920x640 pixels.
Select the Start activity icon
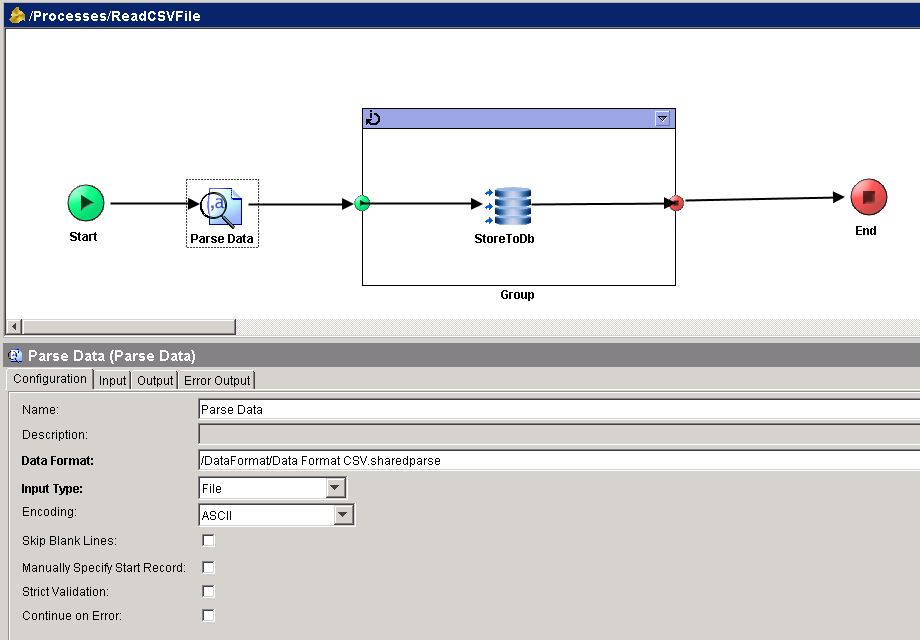pyautogui.click(x=84, y=202)
